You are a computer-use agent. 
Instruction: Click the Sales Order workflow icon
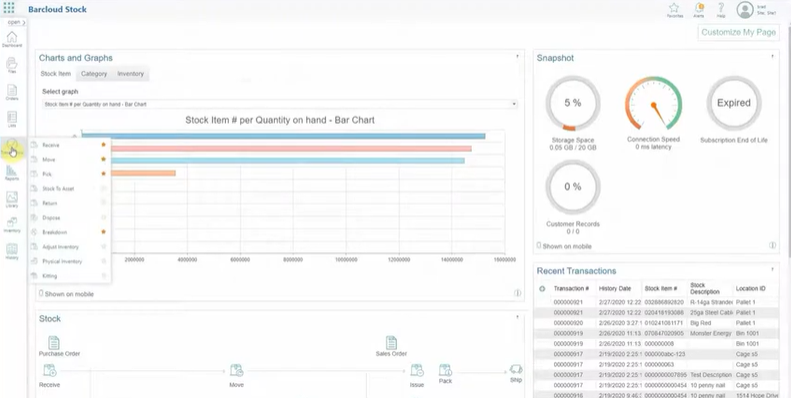(391, 343)
